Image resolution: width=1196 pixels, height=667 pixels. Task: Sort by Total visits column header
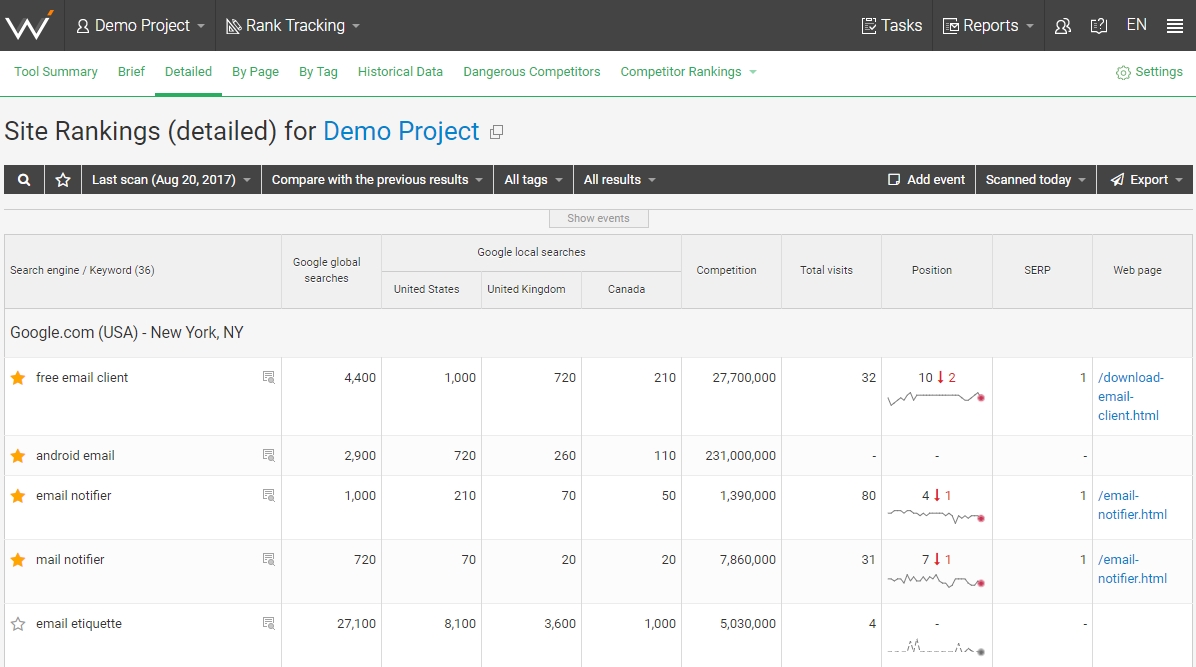[x=831, y=271]
